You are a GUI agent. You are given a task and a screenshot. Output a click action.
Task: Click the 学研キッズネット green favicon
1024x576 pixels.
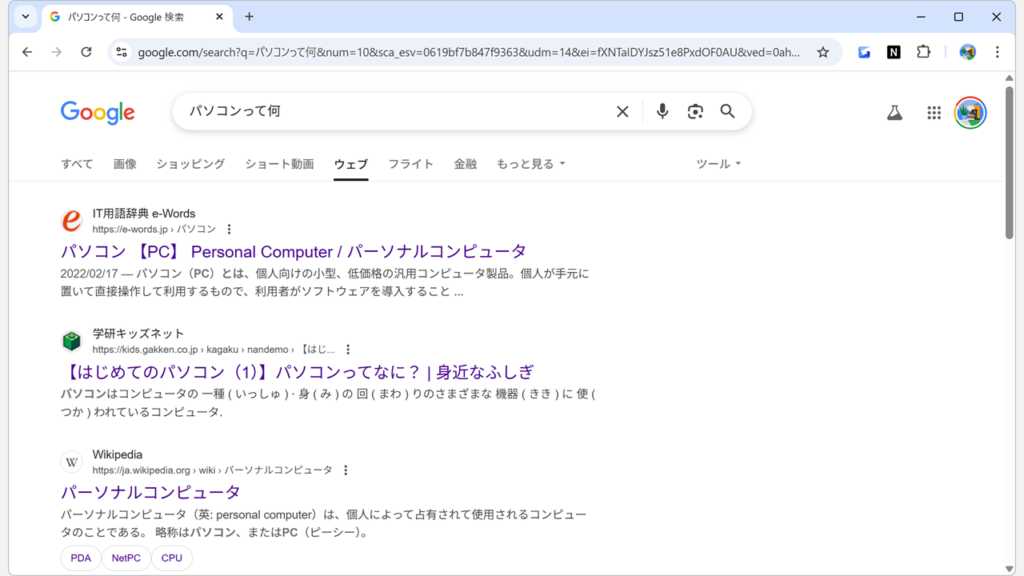coord(72,341)
